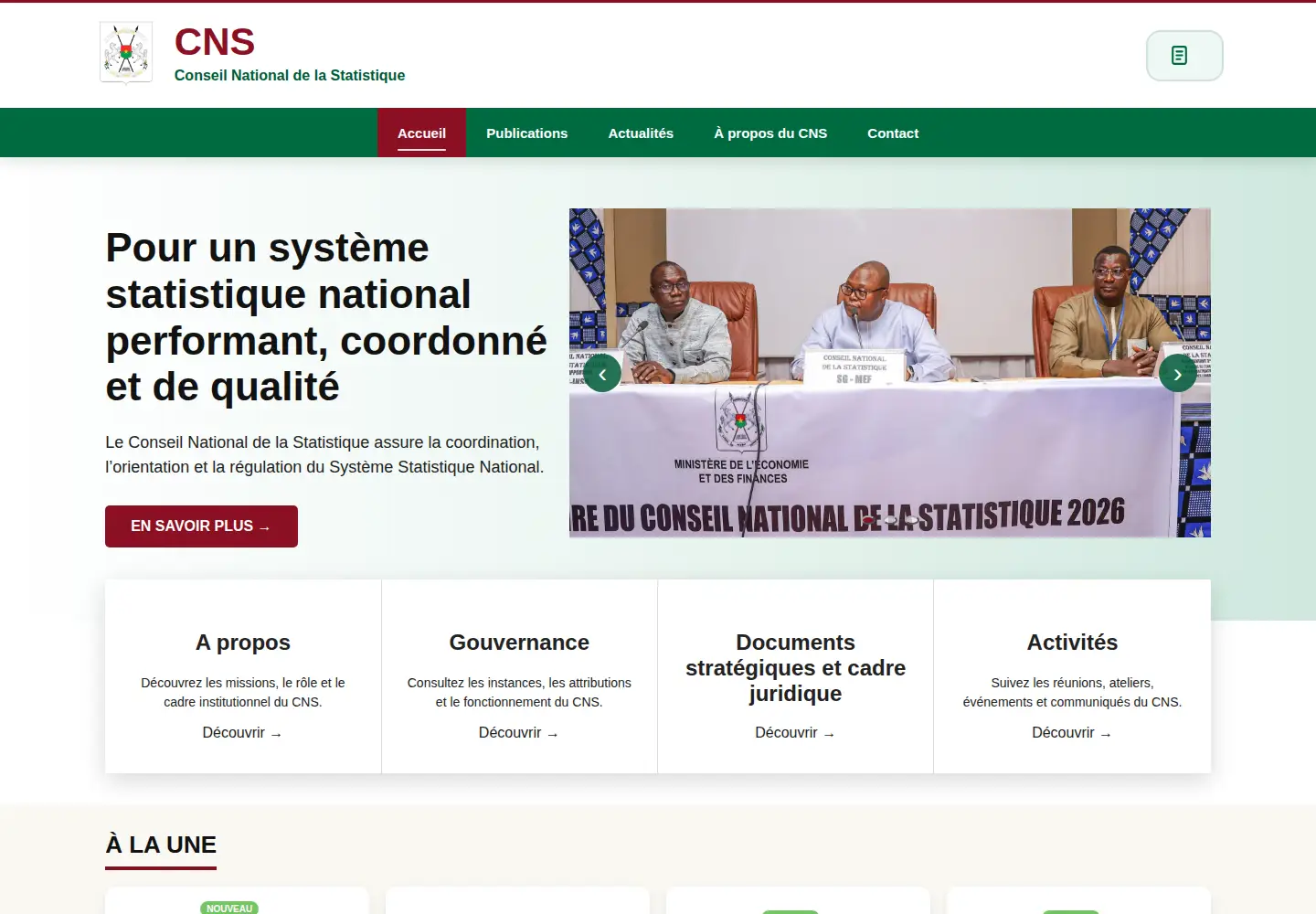Viewport: 1316px width, 914px height.
Task: Click the description text under Activités
Action: pos(1072,693)
